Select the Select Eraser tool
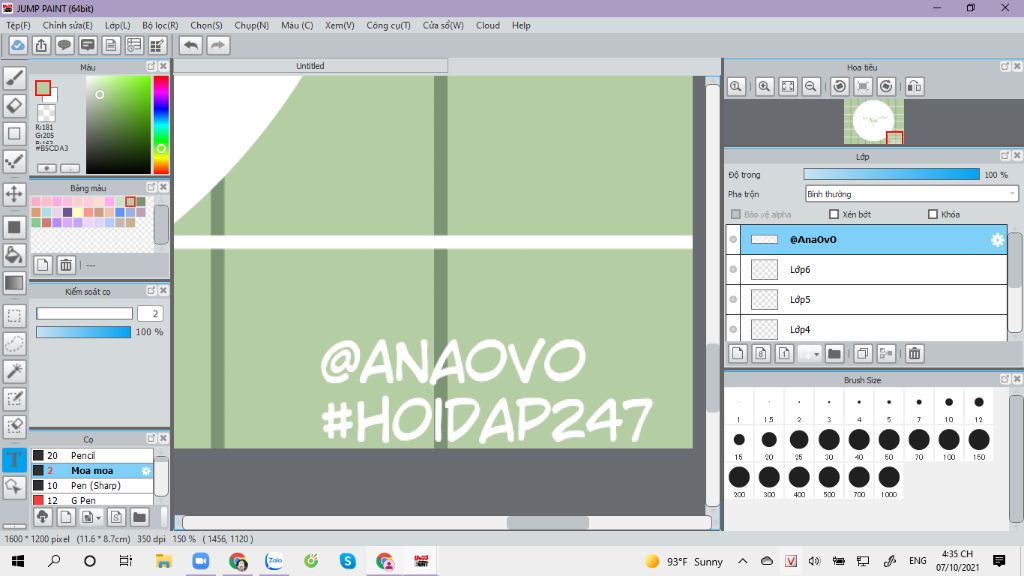This screenshot has height=576, width=1024. 14,426
